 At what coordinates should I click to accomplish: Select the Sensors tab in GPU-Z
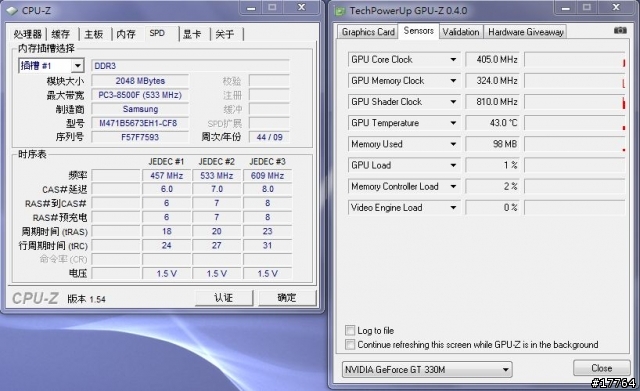coord(418,31)
